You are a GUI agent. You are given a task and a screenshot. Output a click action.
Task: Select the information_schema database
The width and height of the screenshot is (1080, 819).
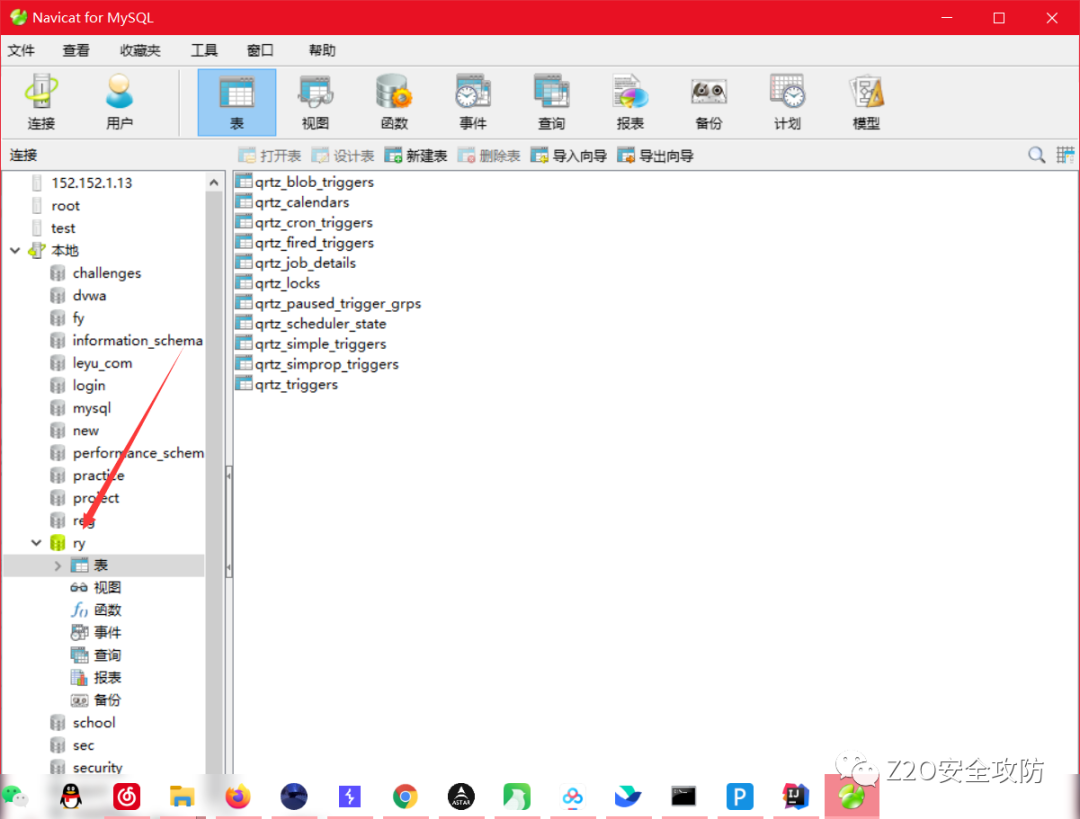(x=137, y=340)
